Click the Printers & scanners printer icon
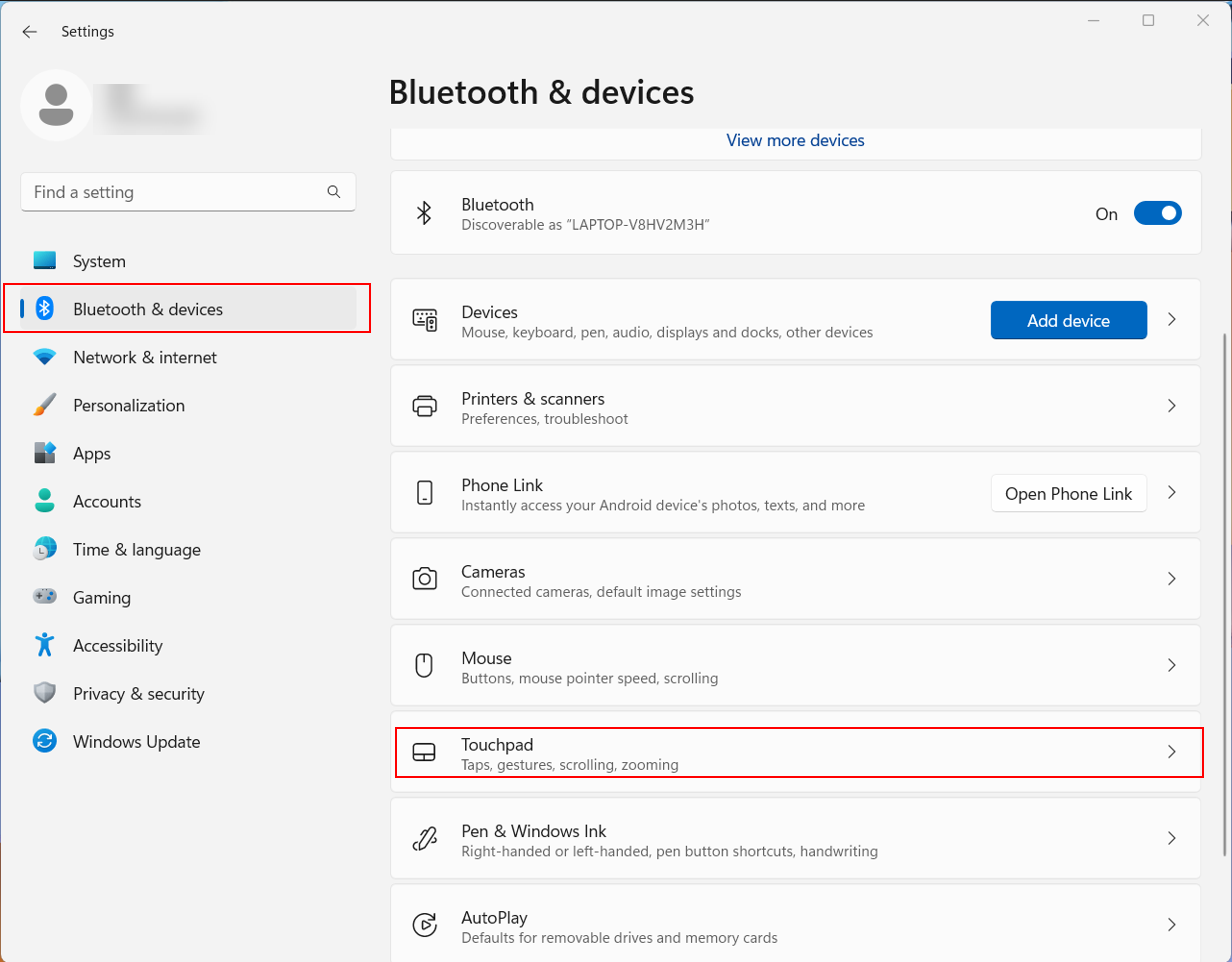This screenshot has width=1232, height=962. click(424, 406)
